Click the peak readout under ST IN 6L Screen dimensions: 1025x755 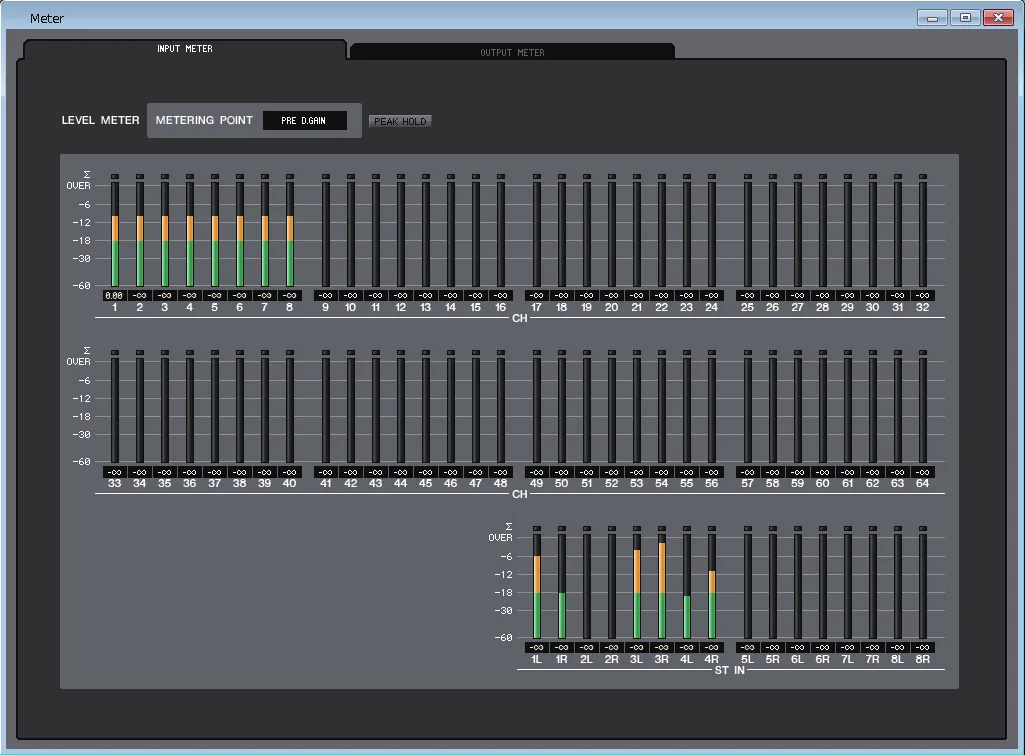point(798,647)
